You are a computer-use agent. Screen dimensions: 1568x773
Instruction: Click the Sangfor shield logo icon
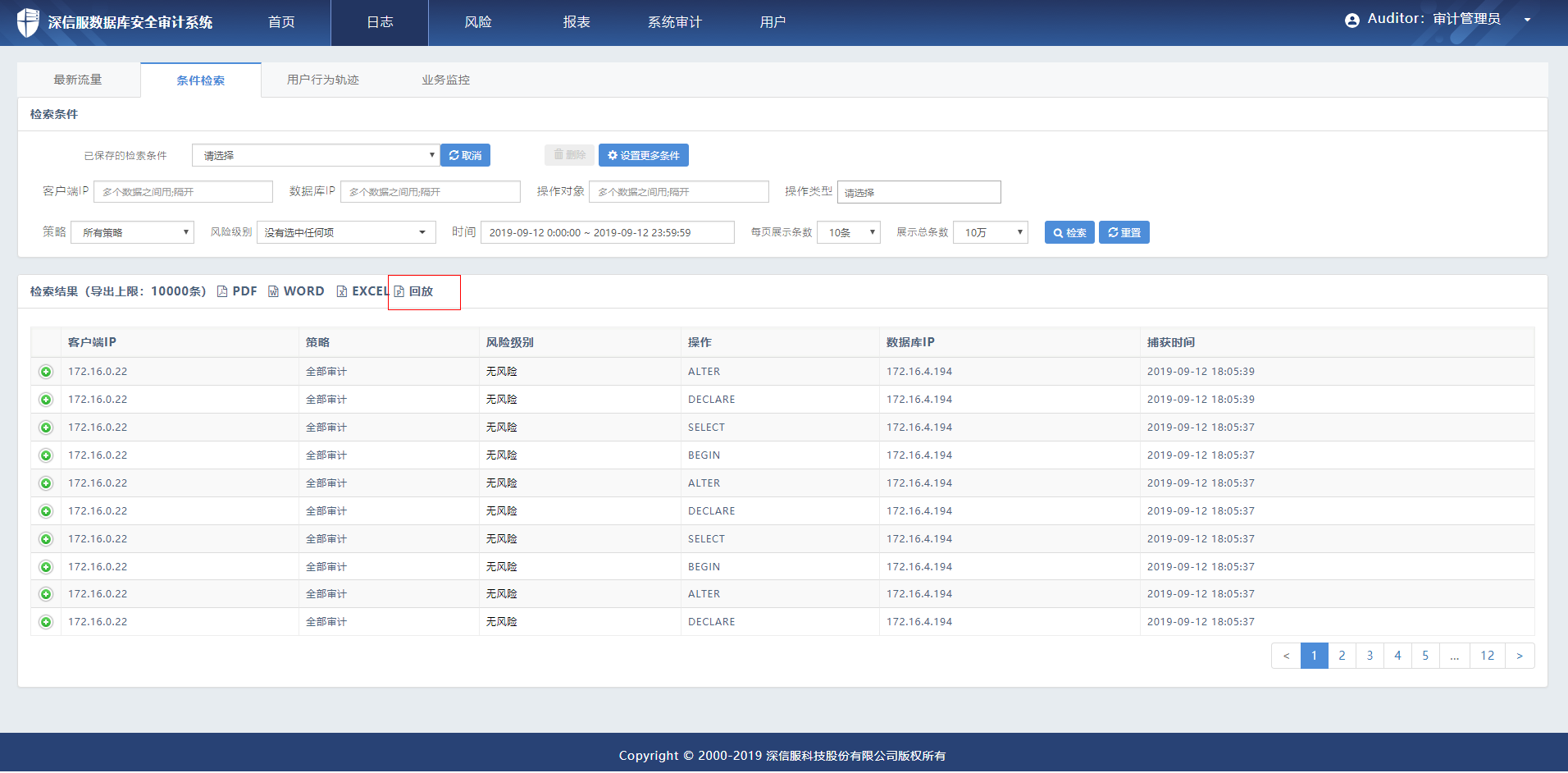click(x=28, y=22)
